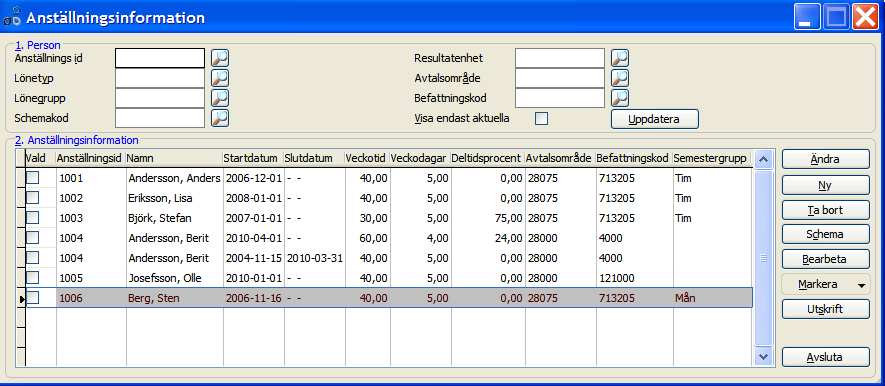
Task: Click the Ta bort button
Action: click(x=826, y=210)
